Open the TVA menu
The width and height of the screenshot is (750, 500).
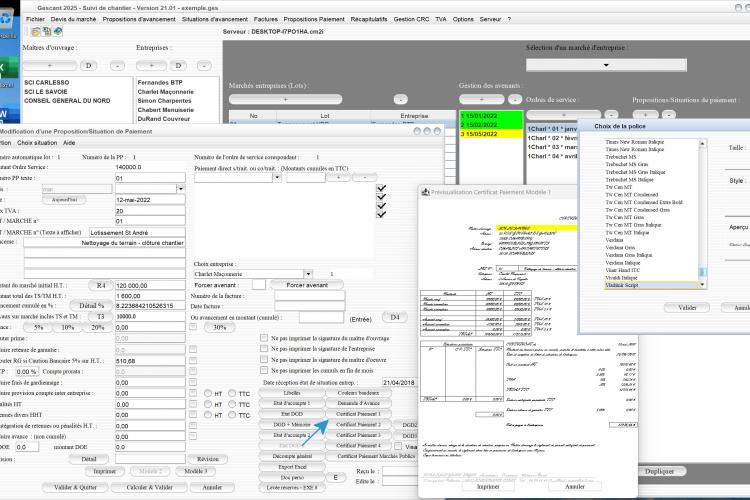pos(441,19)
